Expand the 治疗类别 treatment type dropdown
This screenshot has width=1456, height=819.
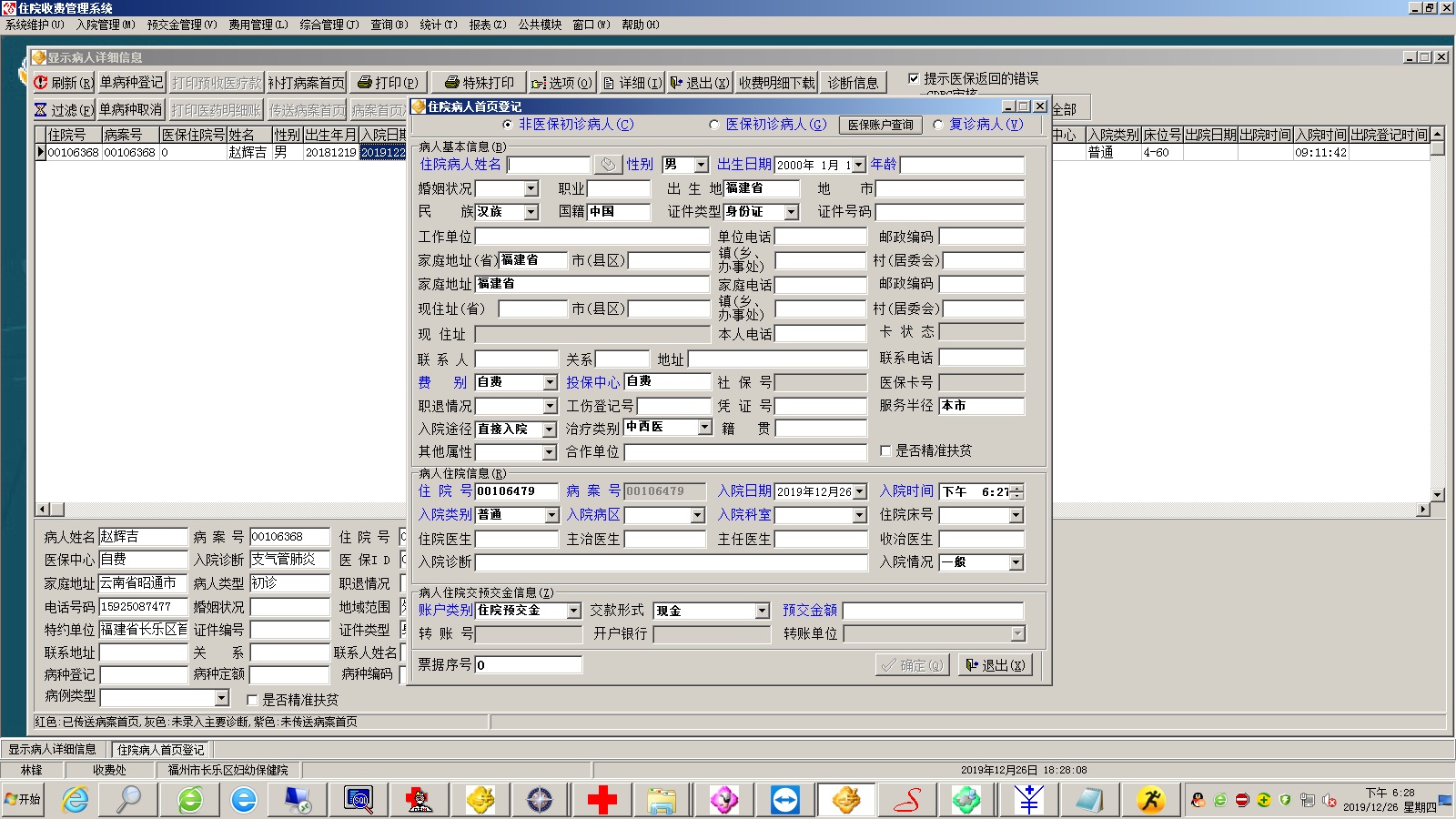click(704, 427)
